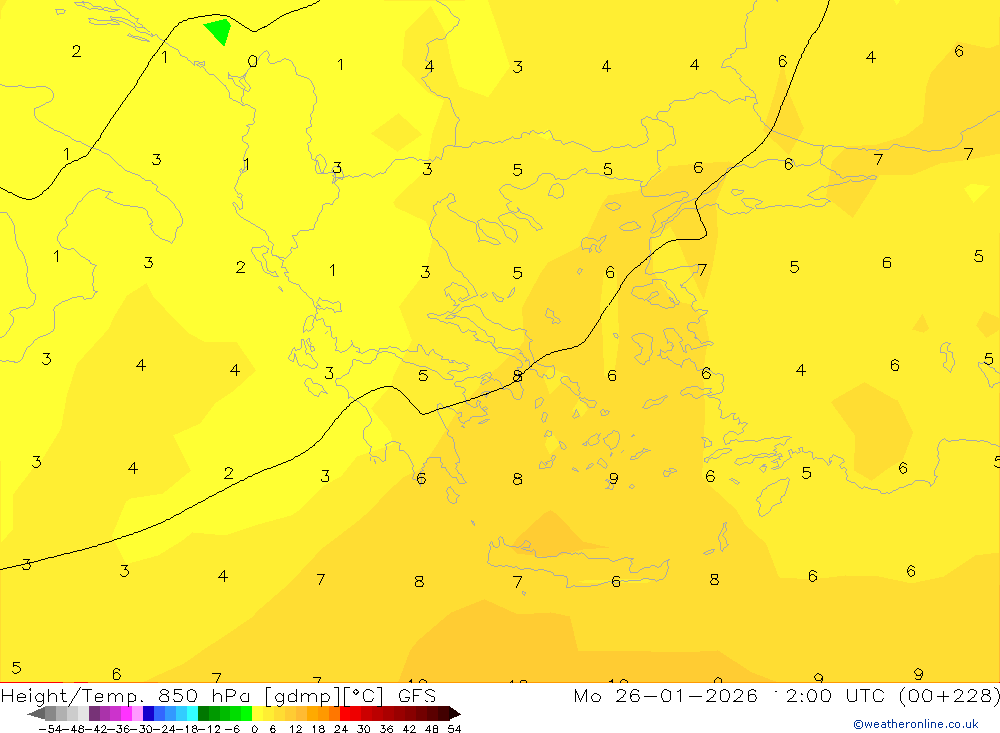This screenshot has width=1000, height=733.
Task: Select the bright red legend swatch
Action: point(345,714)
